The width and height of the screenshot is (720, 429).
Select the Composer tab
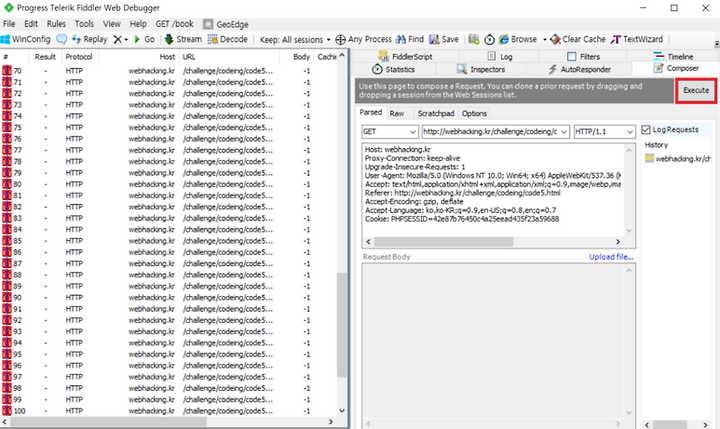676,68
